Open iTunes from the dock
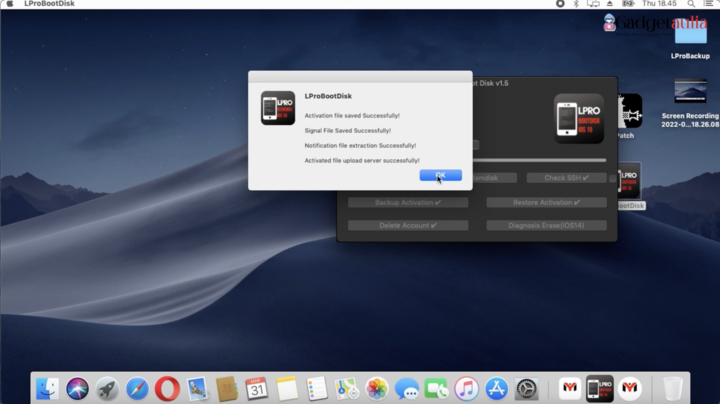The image size is (720, 404). (467, 389)
